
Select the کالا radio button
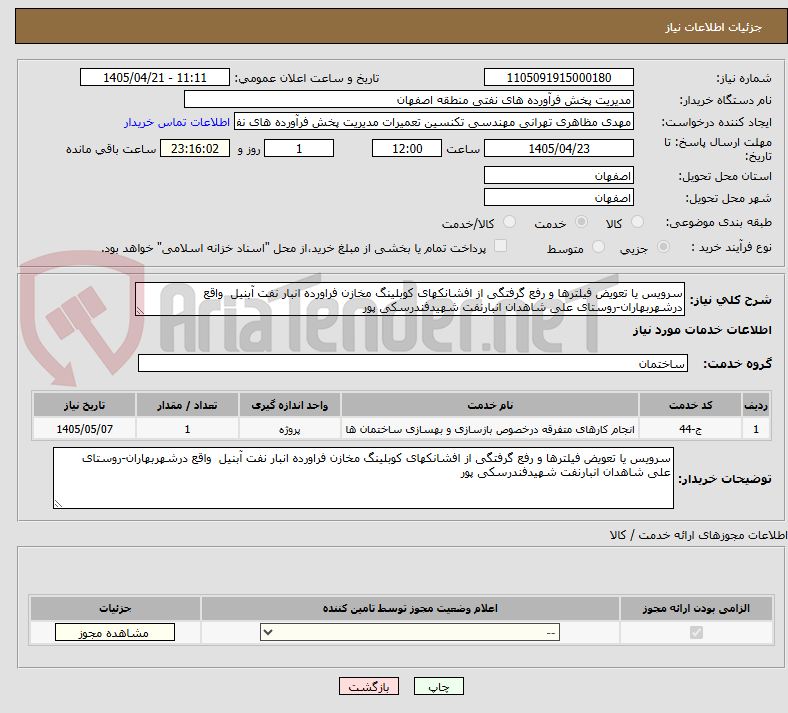click(637, 222)
